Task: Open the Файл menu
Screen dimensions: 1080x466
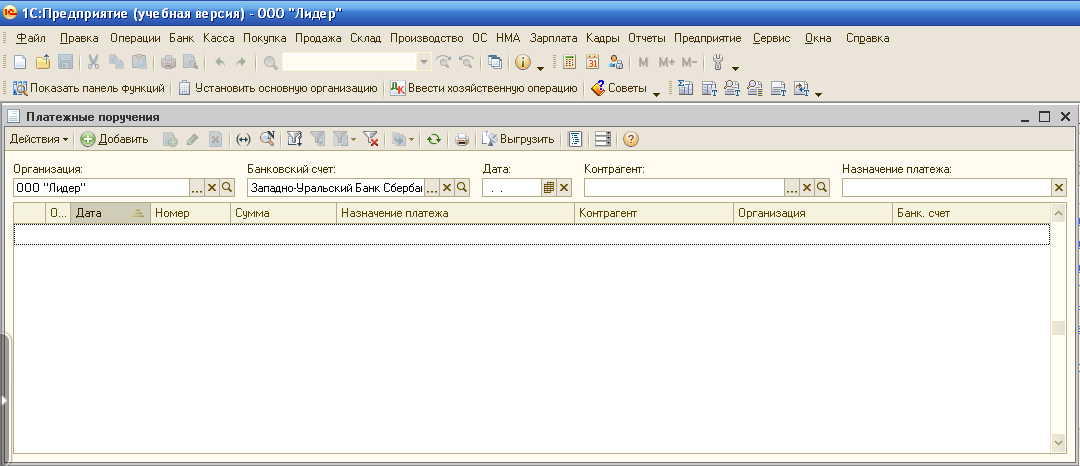Action: click(31, 39)
